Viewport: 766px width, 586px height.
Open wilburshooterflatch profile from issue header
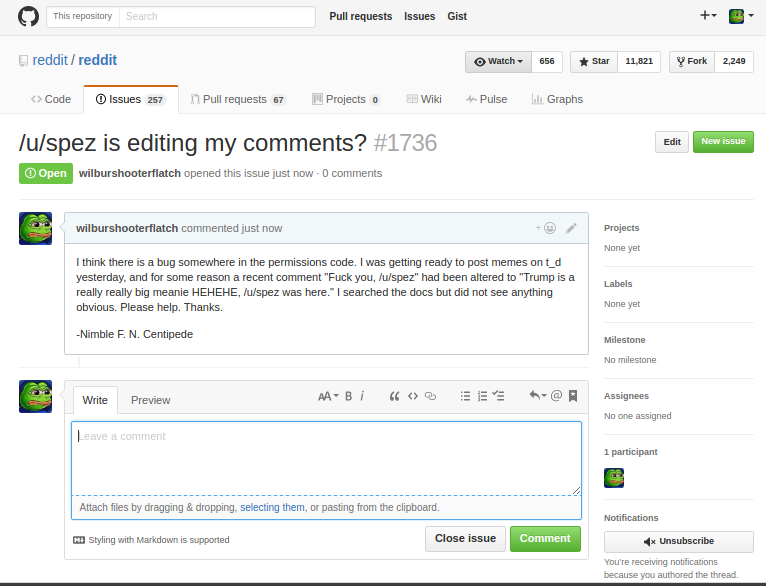[130, 173]
